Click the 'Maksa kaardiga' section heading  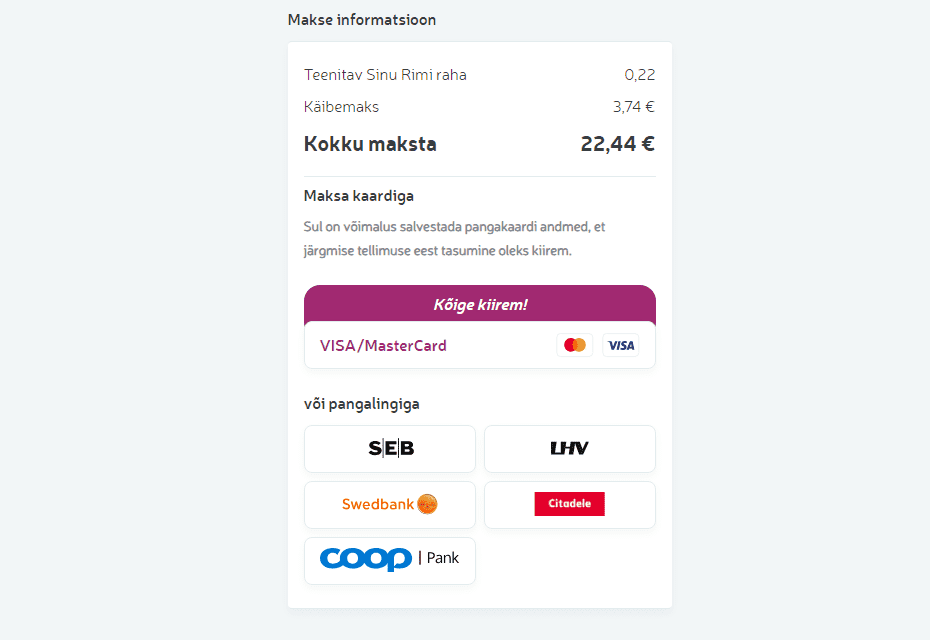[358, 196]
